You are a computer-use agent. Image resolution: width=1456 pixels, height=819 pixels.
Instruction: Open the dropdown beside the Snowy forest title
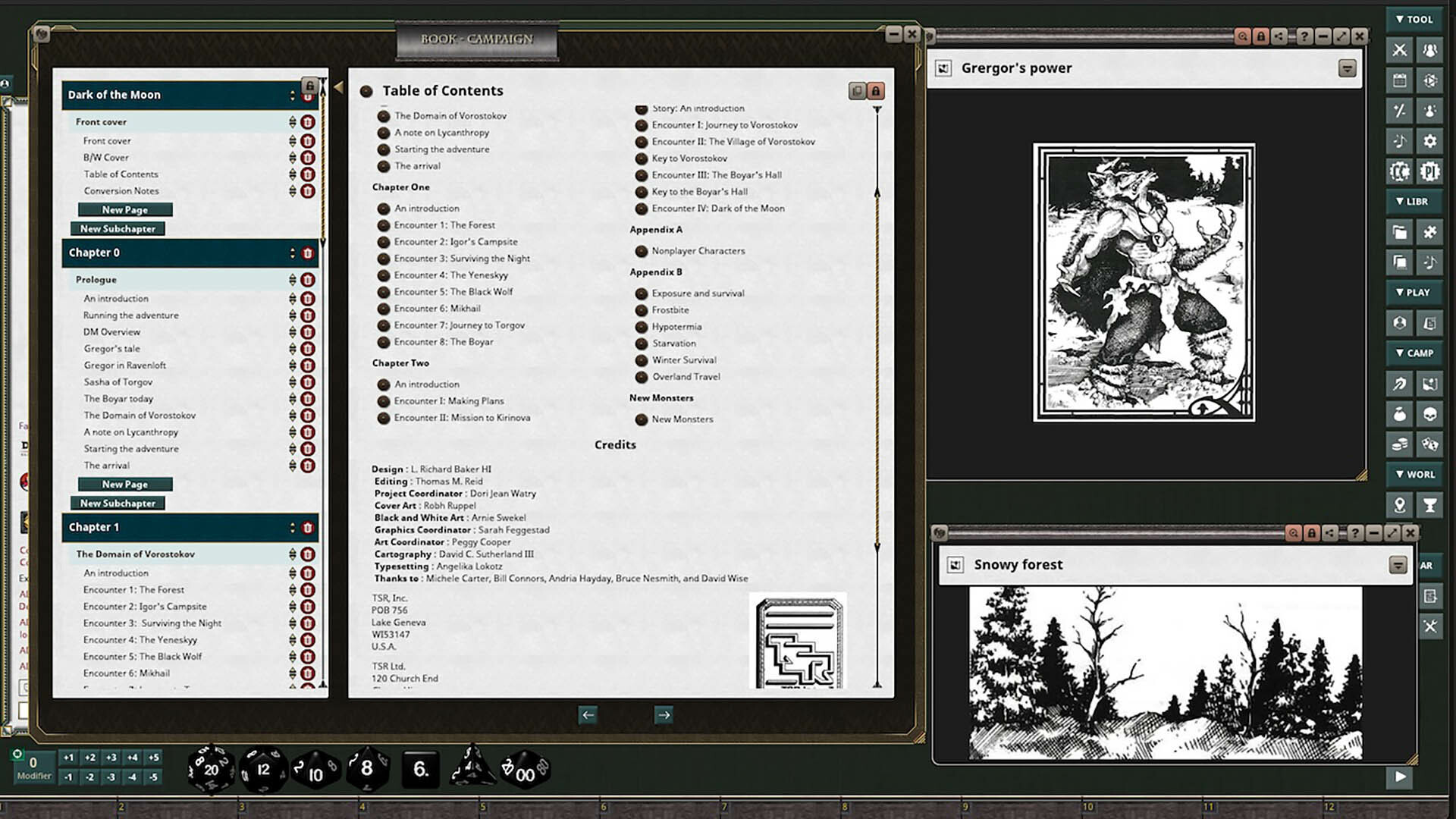pos(1399,565)
